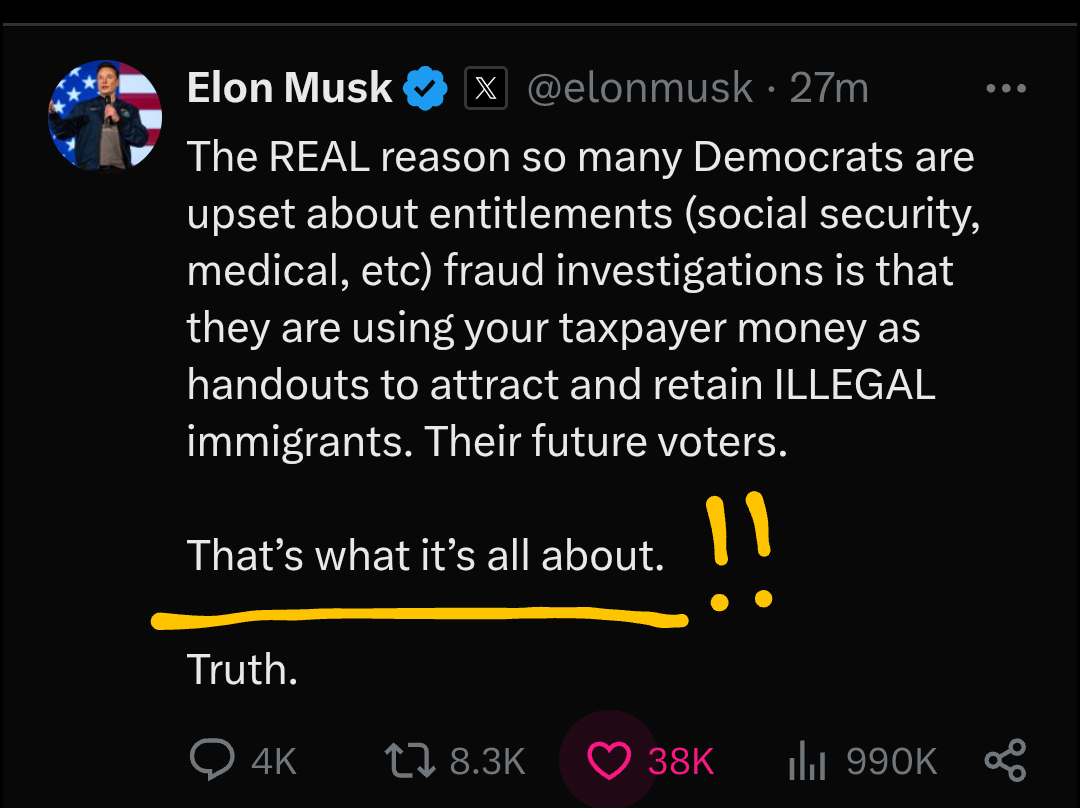Click the yellow double exclamation marks
Screen dimensions: 1080x808
pos(740,552)
